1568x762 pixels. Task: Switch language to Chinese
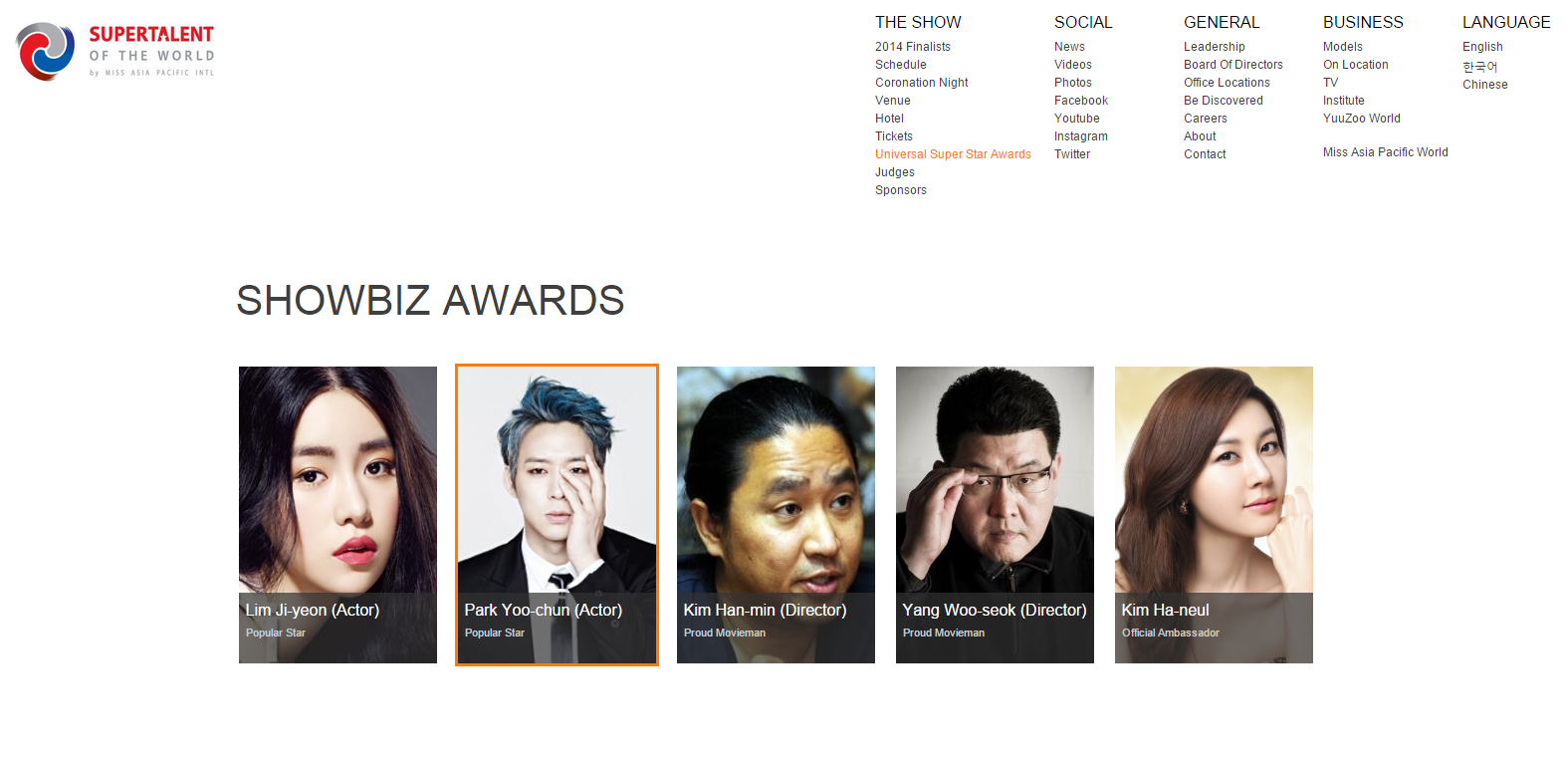[x=1485, y=85]
